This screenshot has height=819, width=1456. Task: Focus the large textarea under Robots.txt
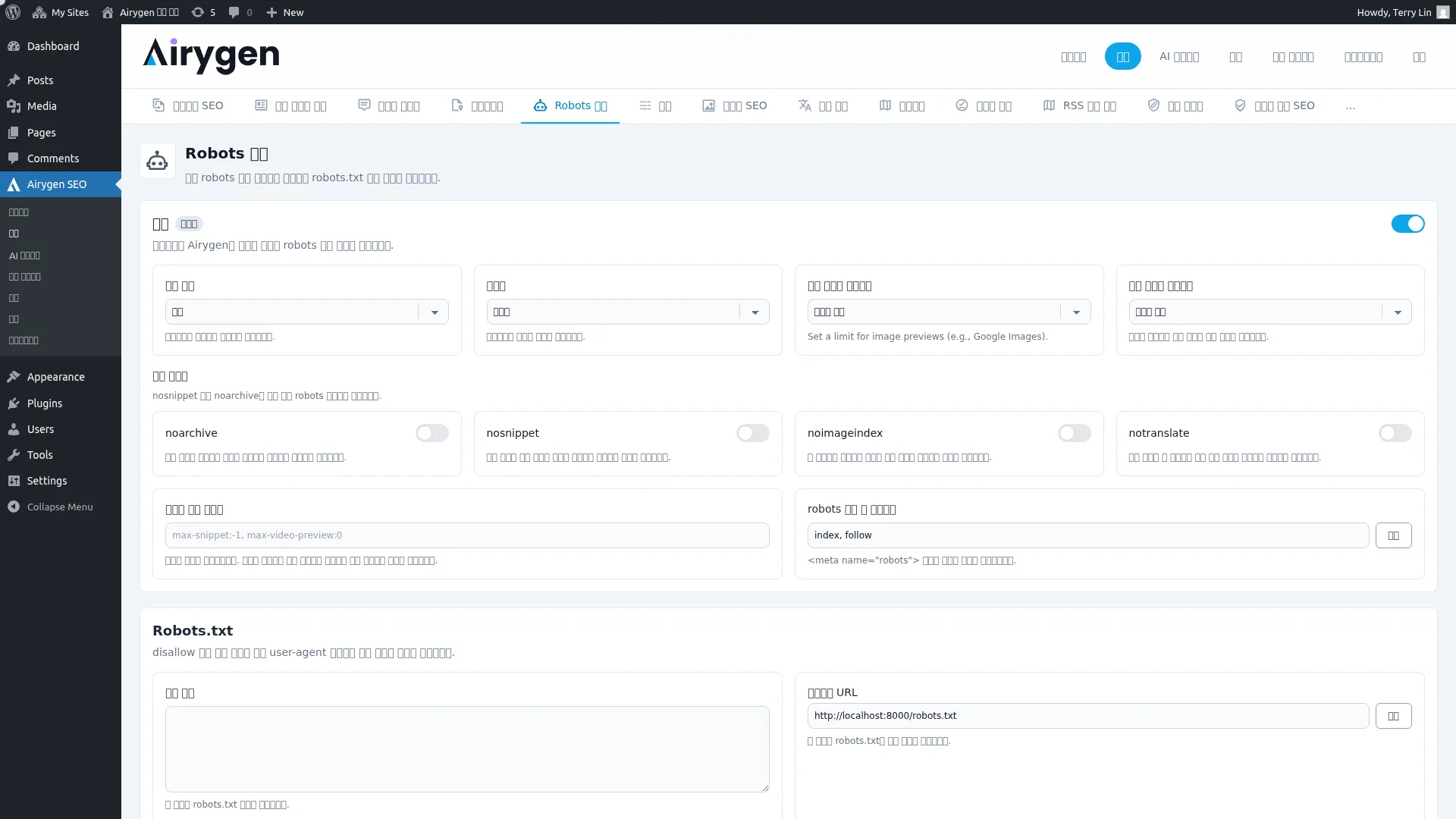(467, 749)
